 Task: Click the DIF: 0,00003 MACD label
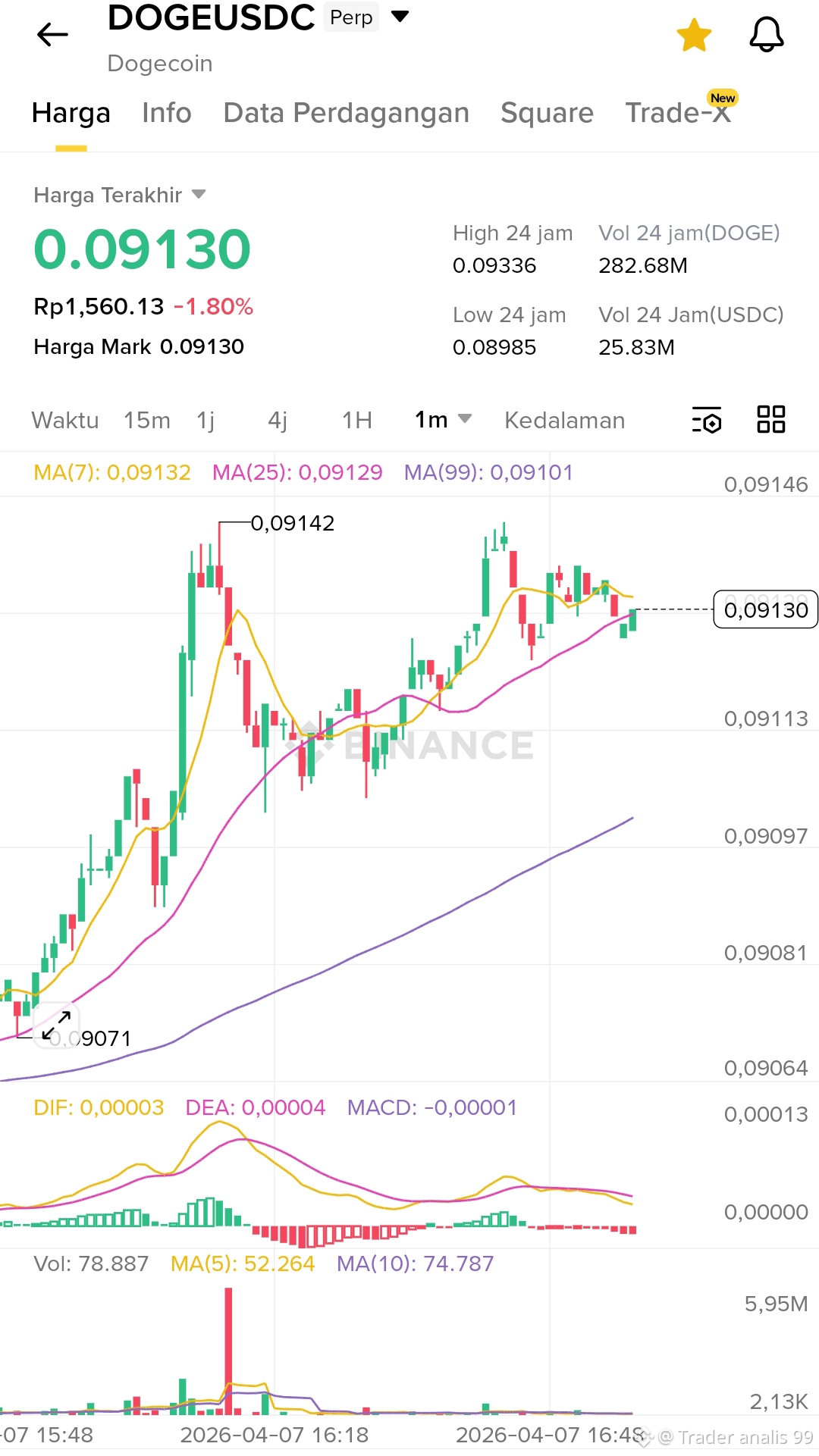(x=99, y=1107)
